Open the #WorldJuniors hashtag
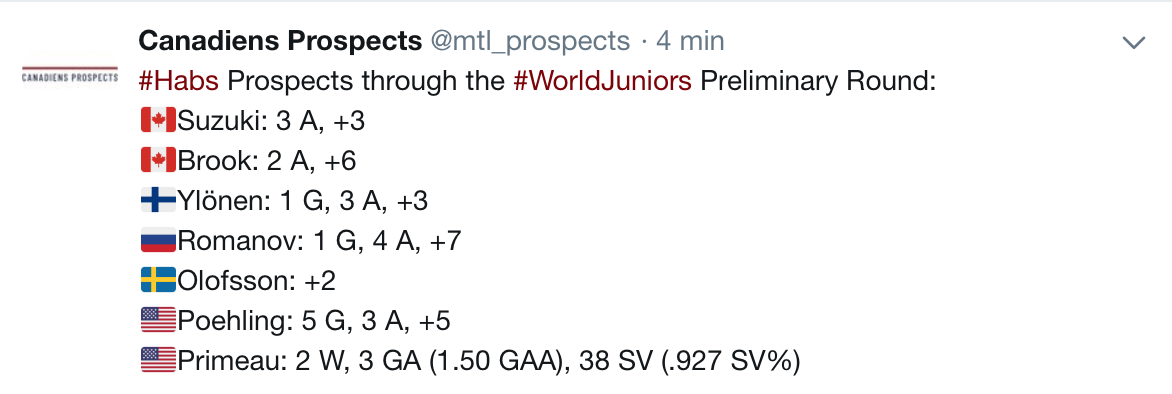 tap(602, 81)
